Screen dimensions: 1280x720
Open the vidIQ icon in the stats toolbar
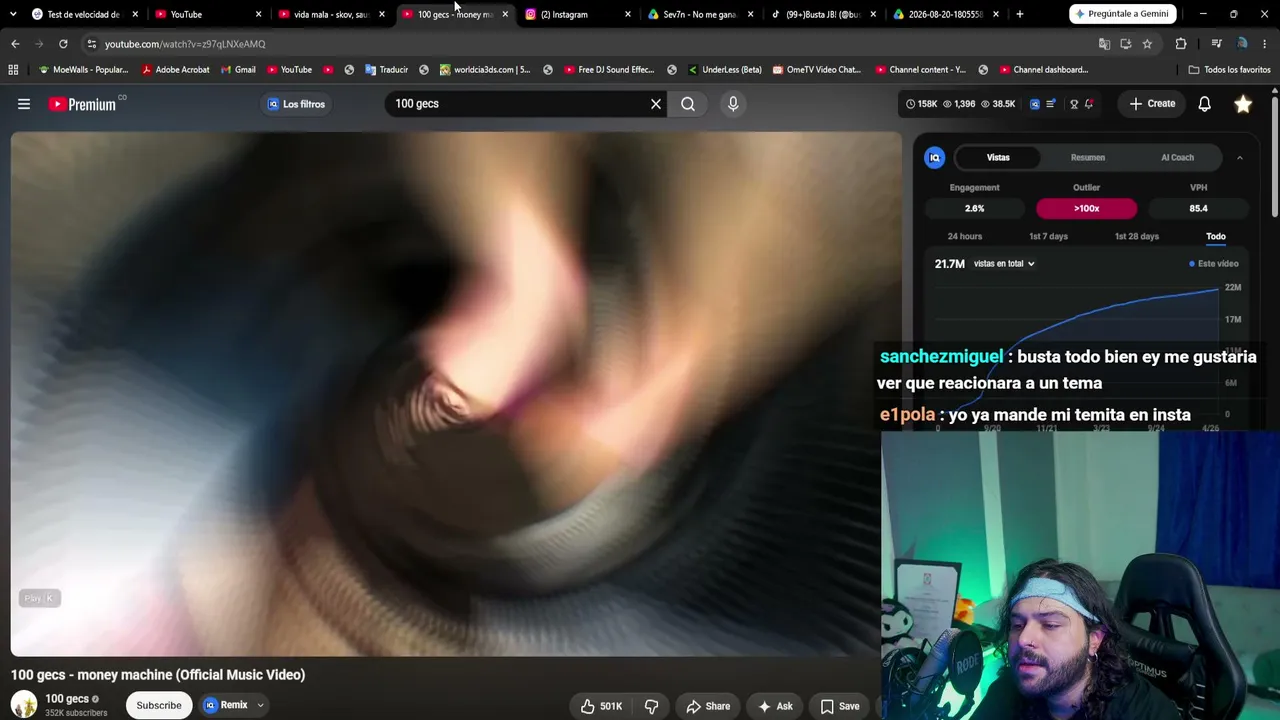point(1035,104)
